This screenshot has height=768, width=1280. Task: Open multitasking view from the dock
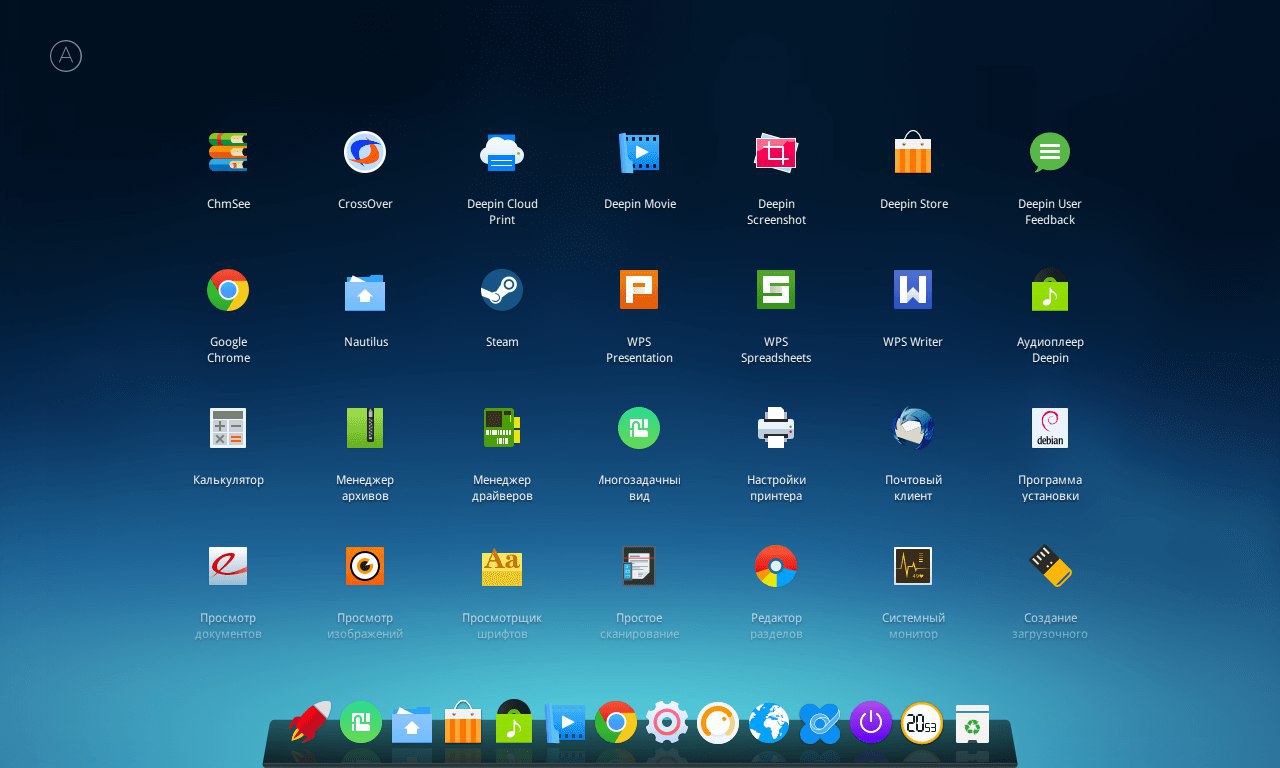(361, 722)
